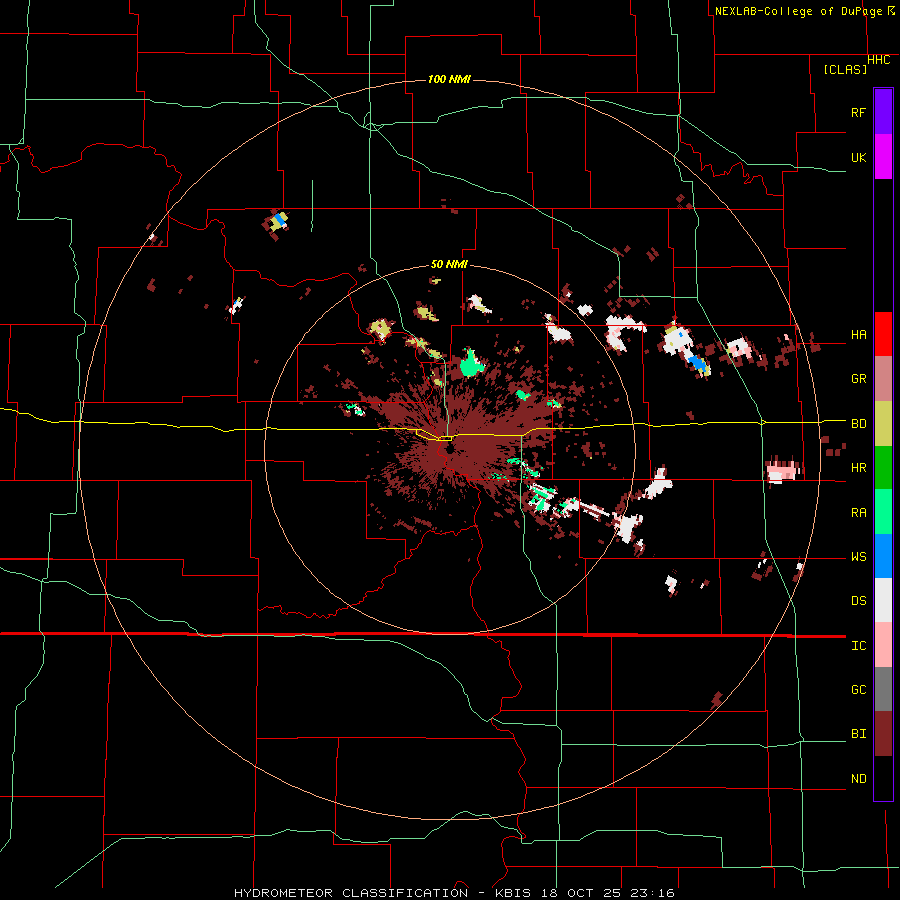Click the HHC product code text
Viewport: 900px width, 900px height.
coord(878,60)
